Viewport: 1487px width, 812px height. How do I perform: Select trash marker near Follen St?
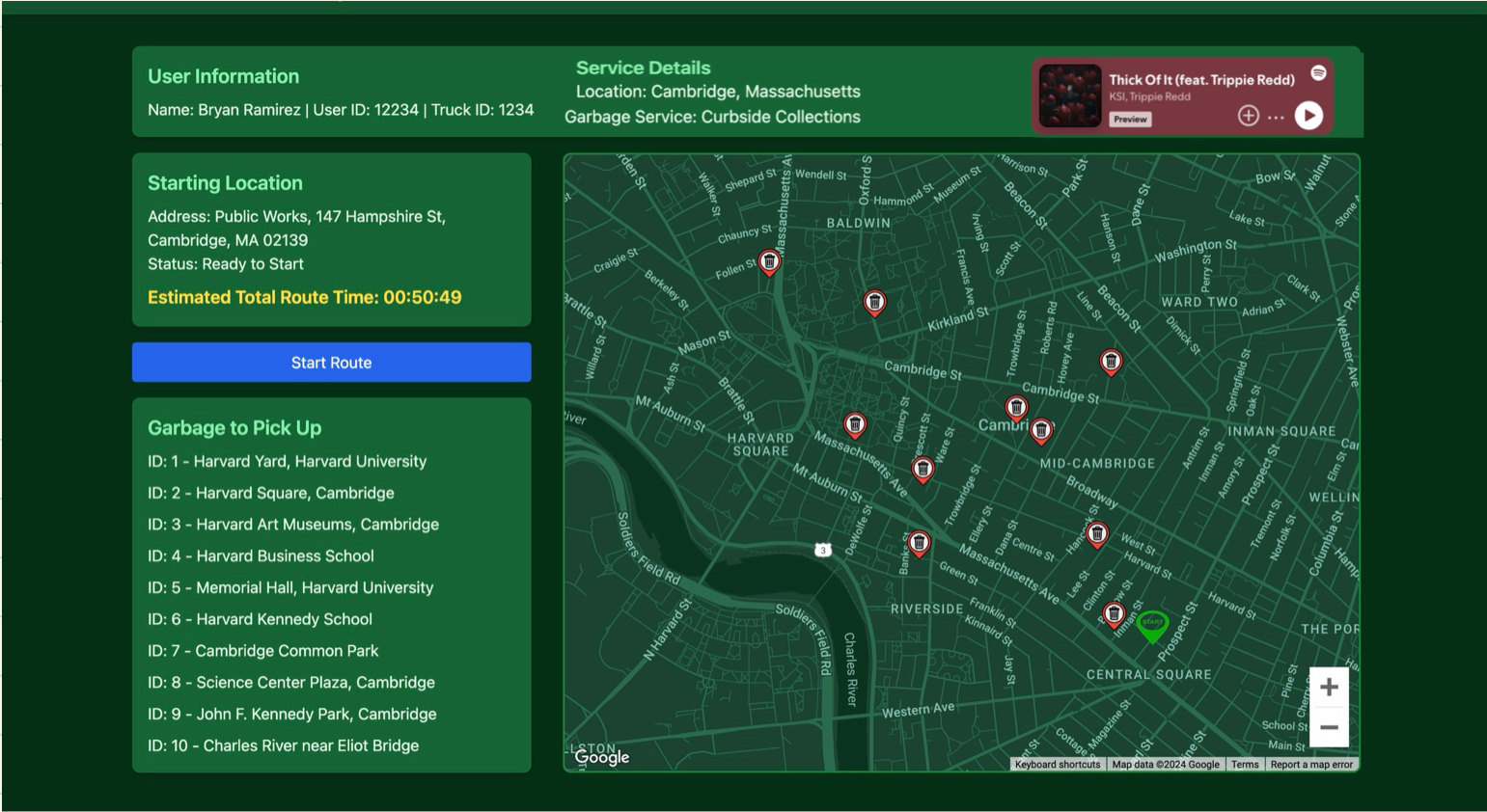click(x=769, y=261)
